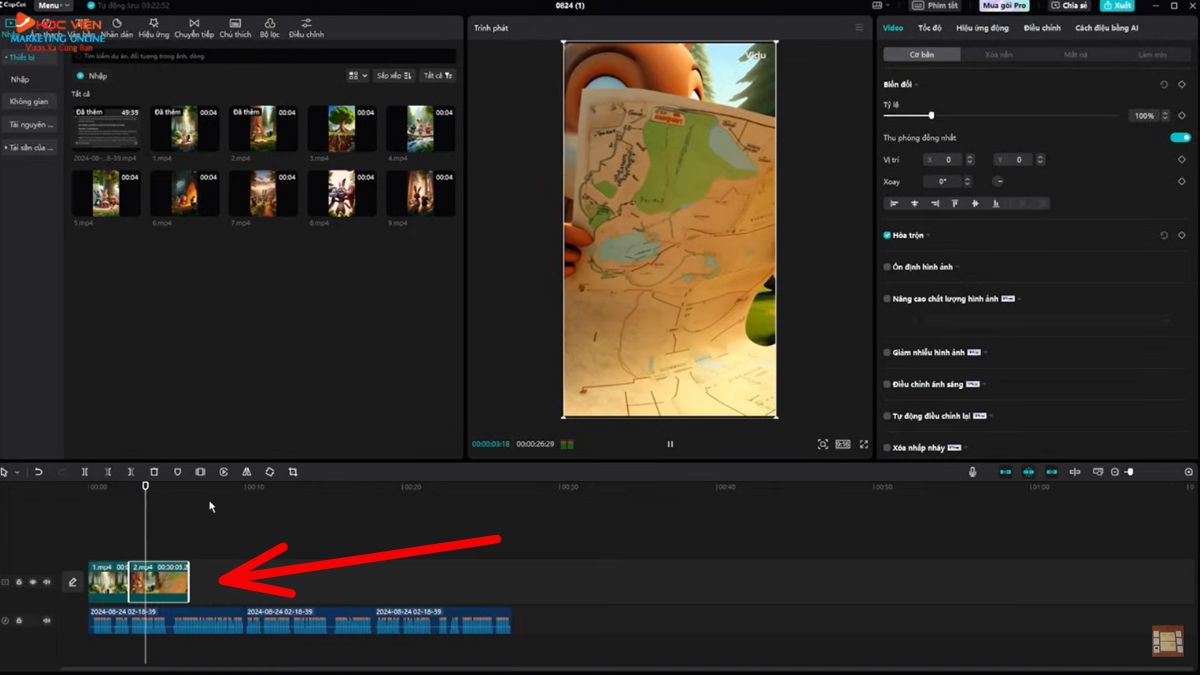Enable the Tự động điều chỉnh lại checkbox
Screen dimensions: 1200x675
pos(887,416)
